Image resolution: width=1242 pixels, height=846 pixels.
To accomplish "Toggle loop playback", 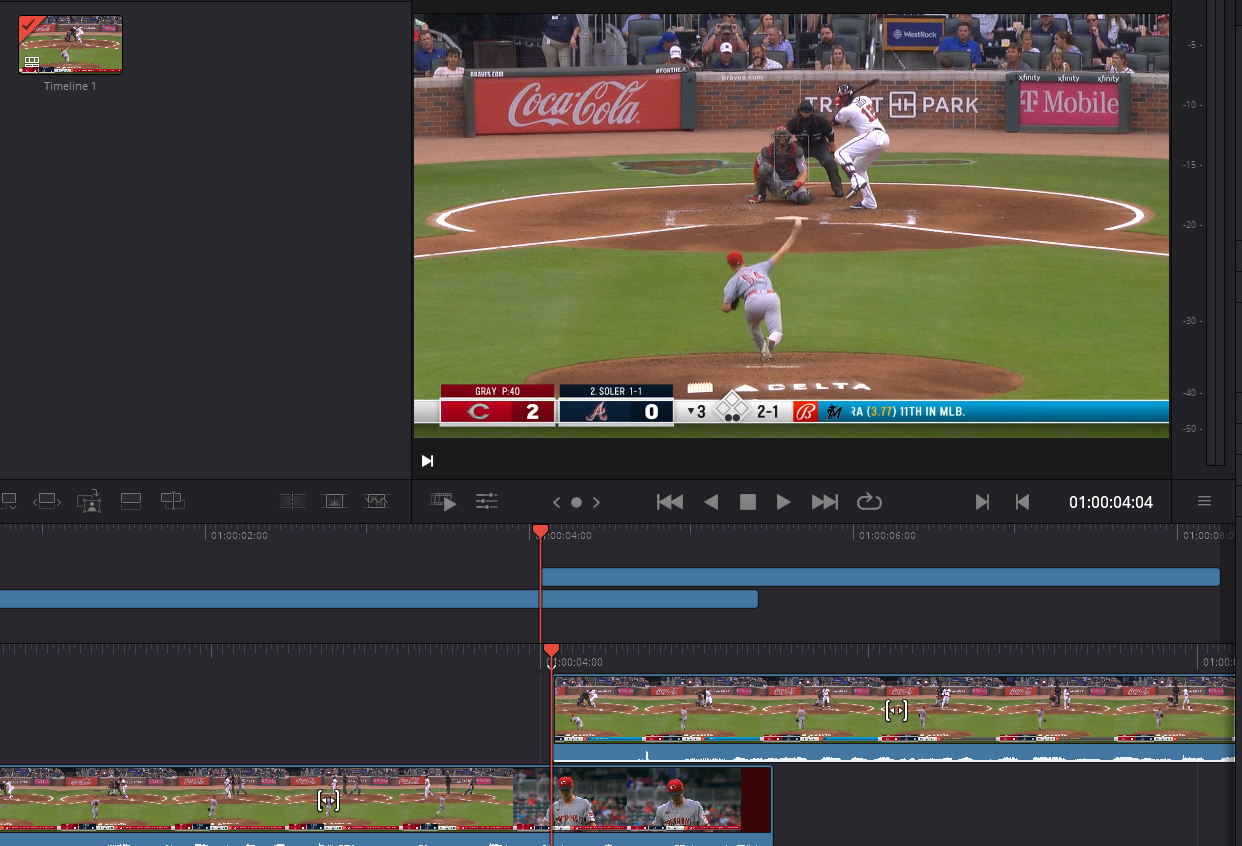I will 869,502.
